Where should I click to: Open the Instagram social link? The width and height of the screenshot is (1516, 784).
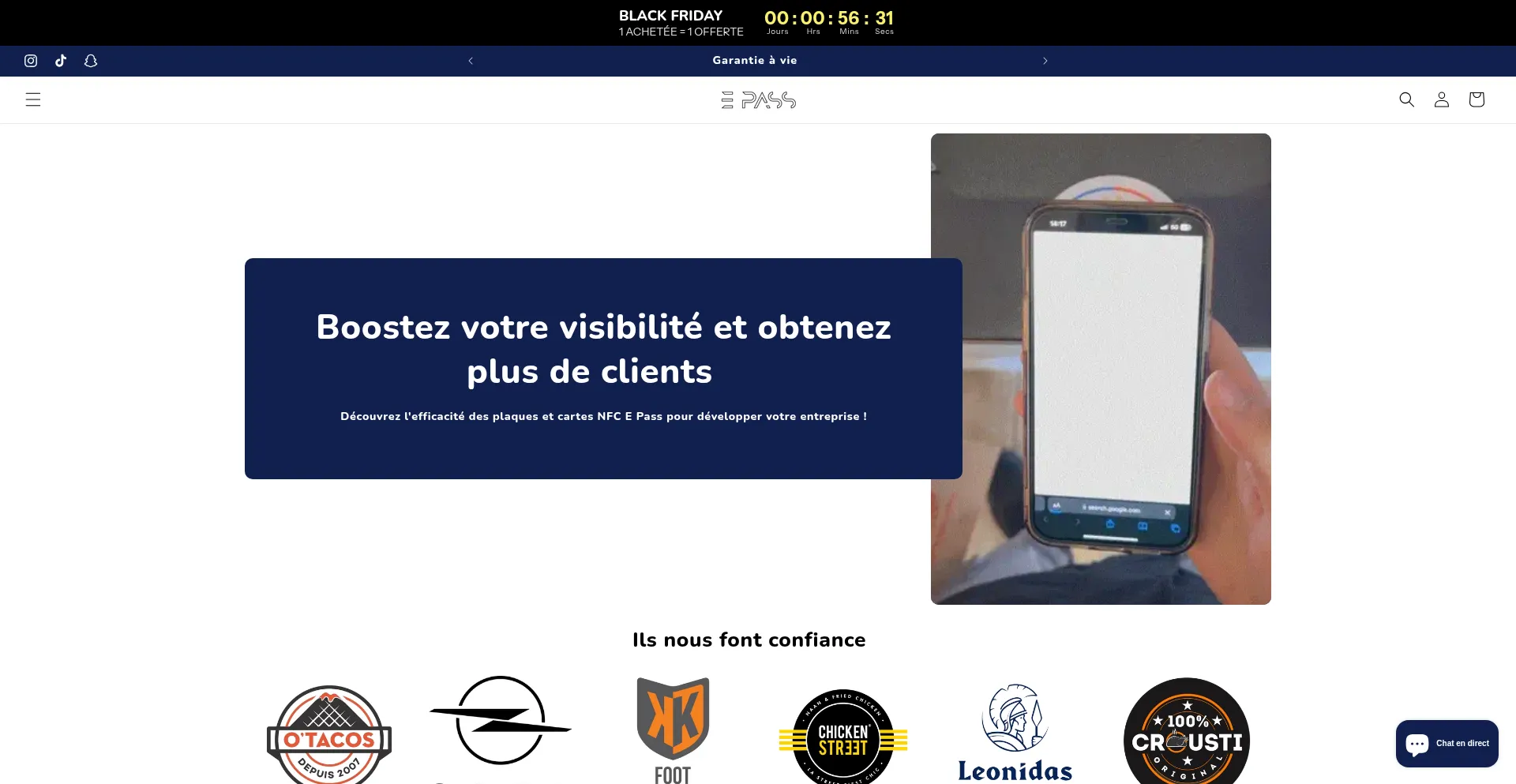(x=31, y=61)
